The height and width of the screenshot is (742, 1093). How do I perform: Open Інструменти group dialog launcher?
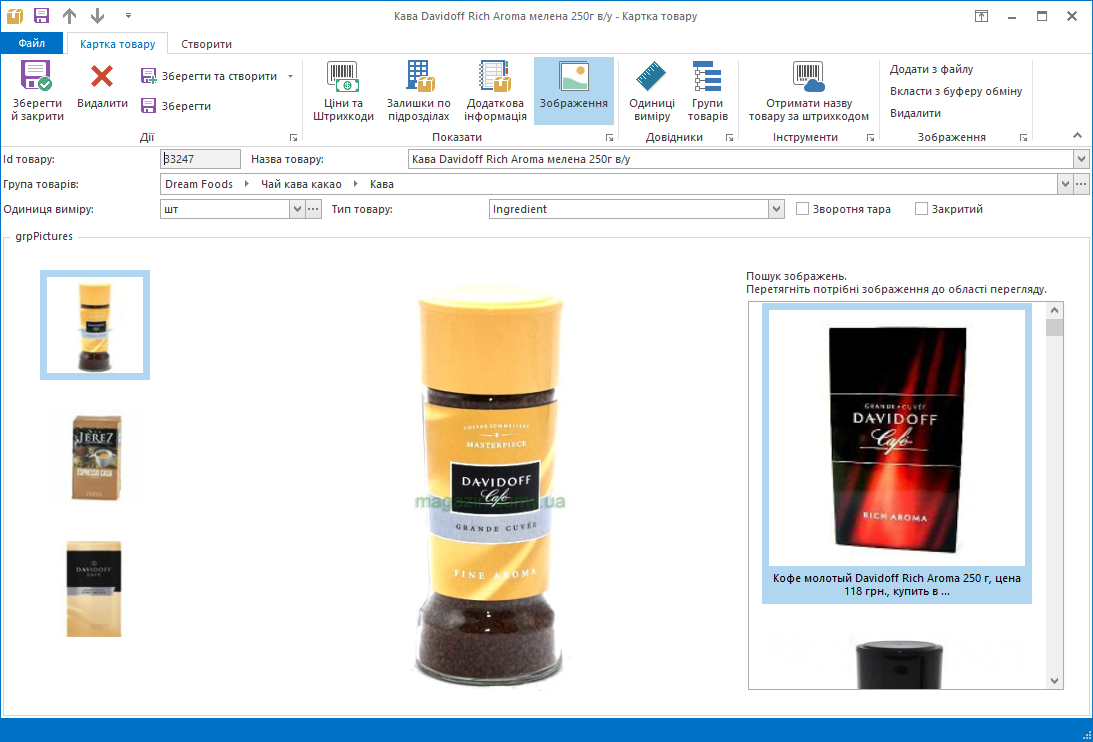(x=871, y=137)
